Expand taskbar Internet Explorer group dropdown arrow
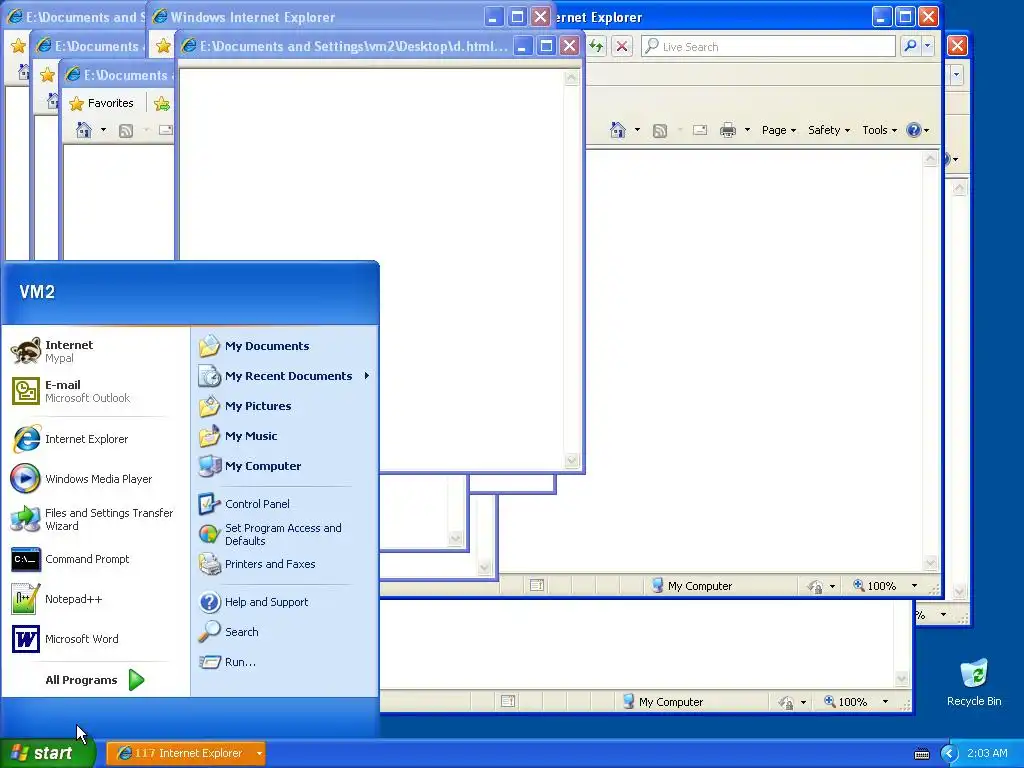Screen dimensions: 1024x768 (259, 753)
